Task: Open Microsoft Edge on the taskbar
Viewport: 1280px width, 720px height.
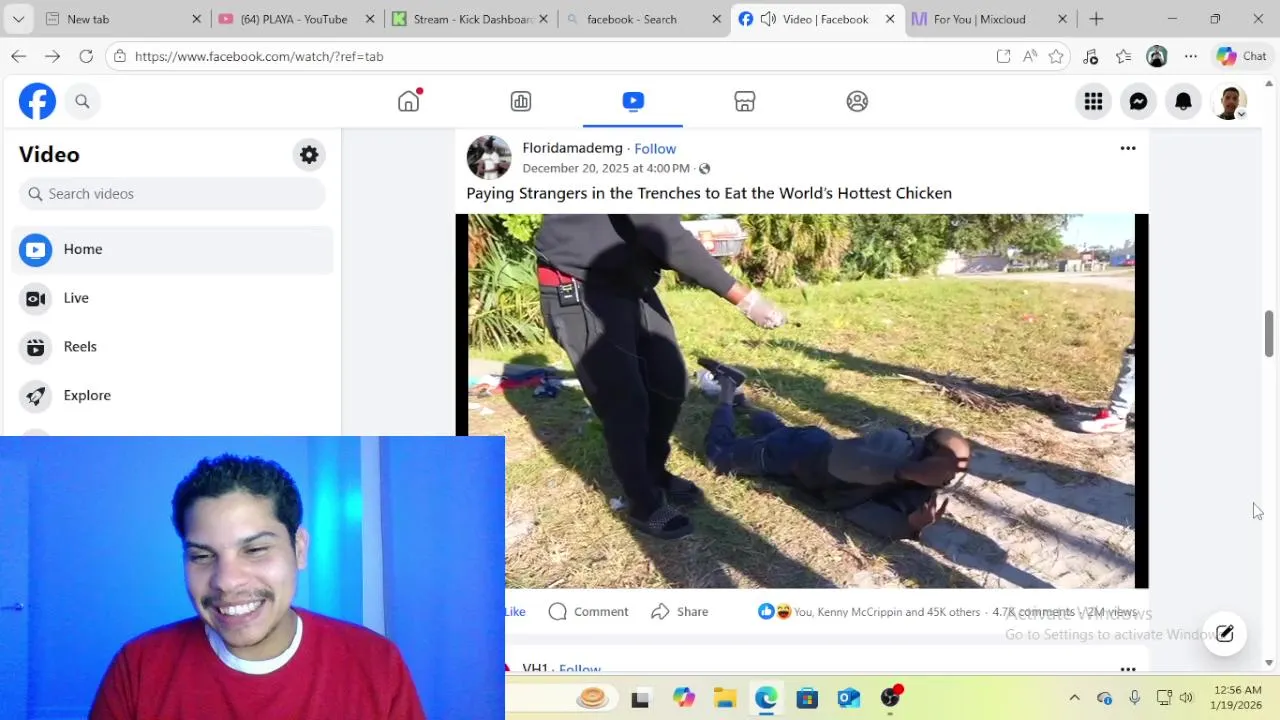Action: [766, 698]
